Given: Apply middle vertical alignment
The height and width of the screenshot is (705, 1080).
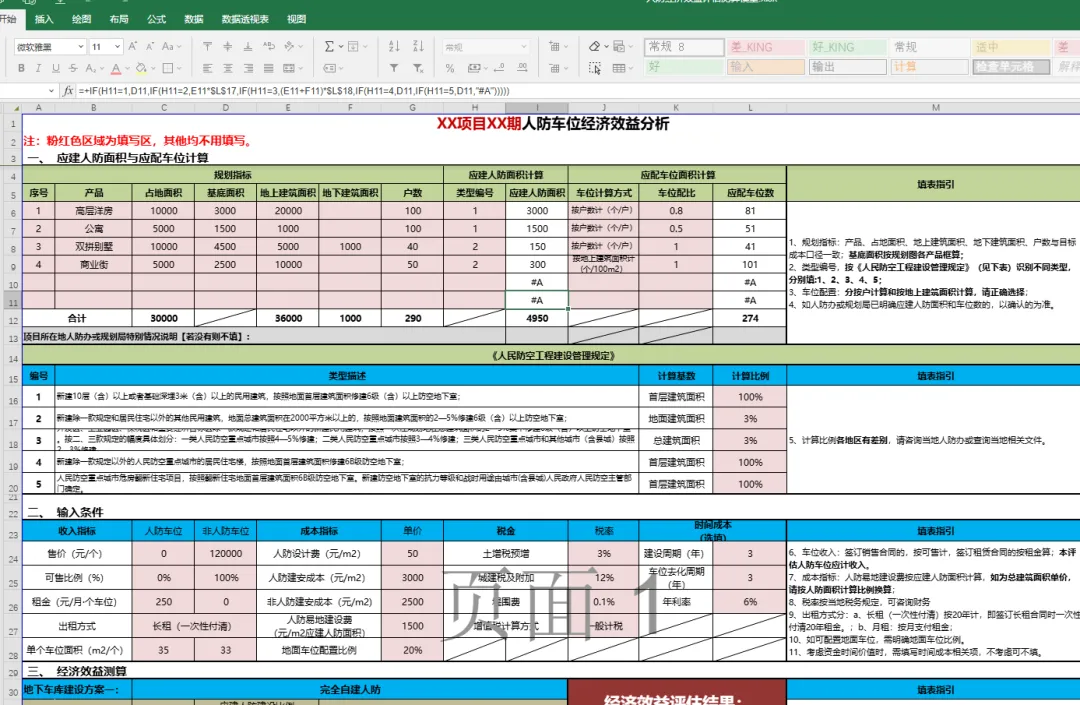Looking at the screenshot, I should pos(227,46).
